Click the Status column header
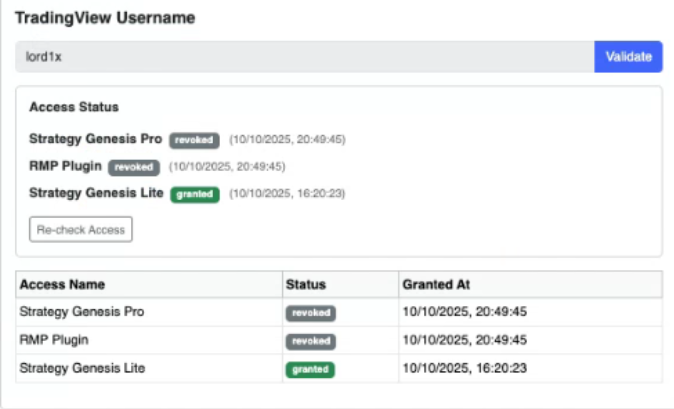Image resolution: width=674 pixels, height=409 pixels. [305, 284]
